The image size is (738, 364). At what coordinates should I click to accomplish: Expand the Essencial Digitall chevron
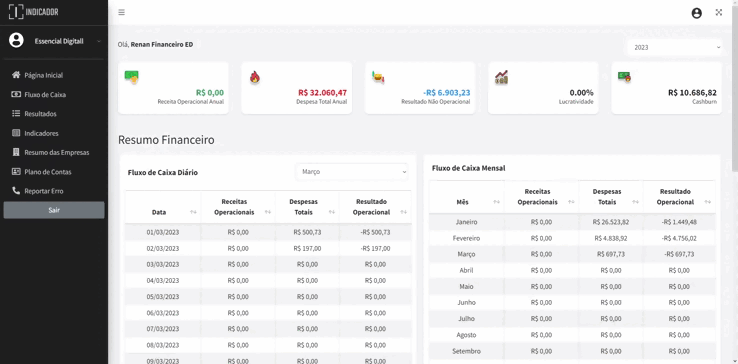[99, 41]
